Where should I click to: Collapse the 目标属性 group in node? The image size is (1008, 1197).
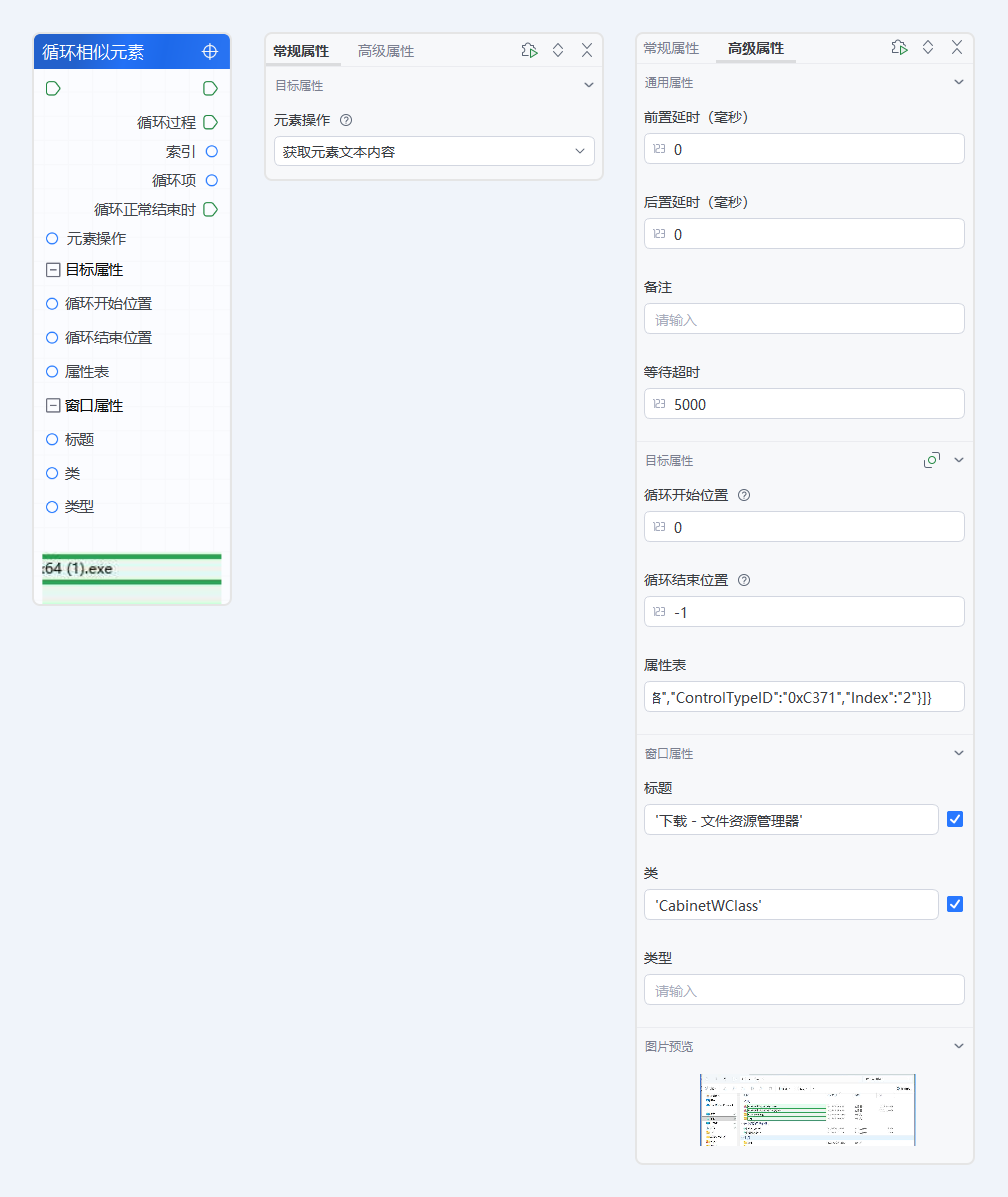(x=53, y=270)
